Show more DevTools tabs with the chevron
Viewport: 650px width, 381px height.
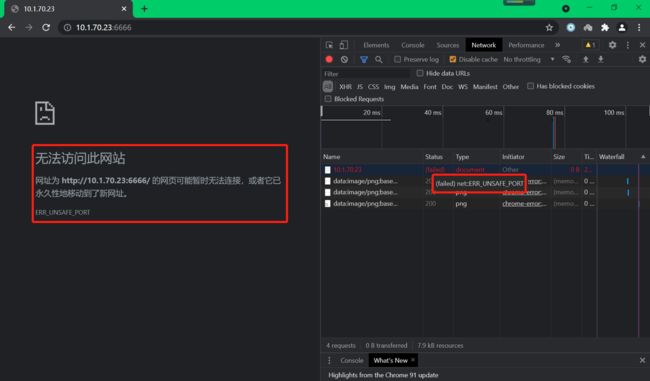click(x=558, y=45)
